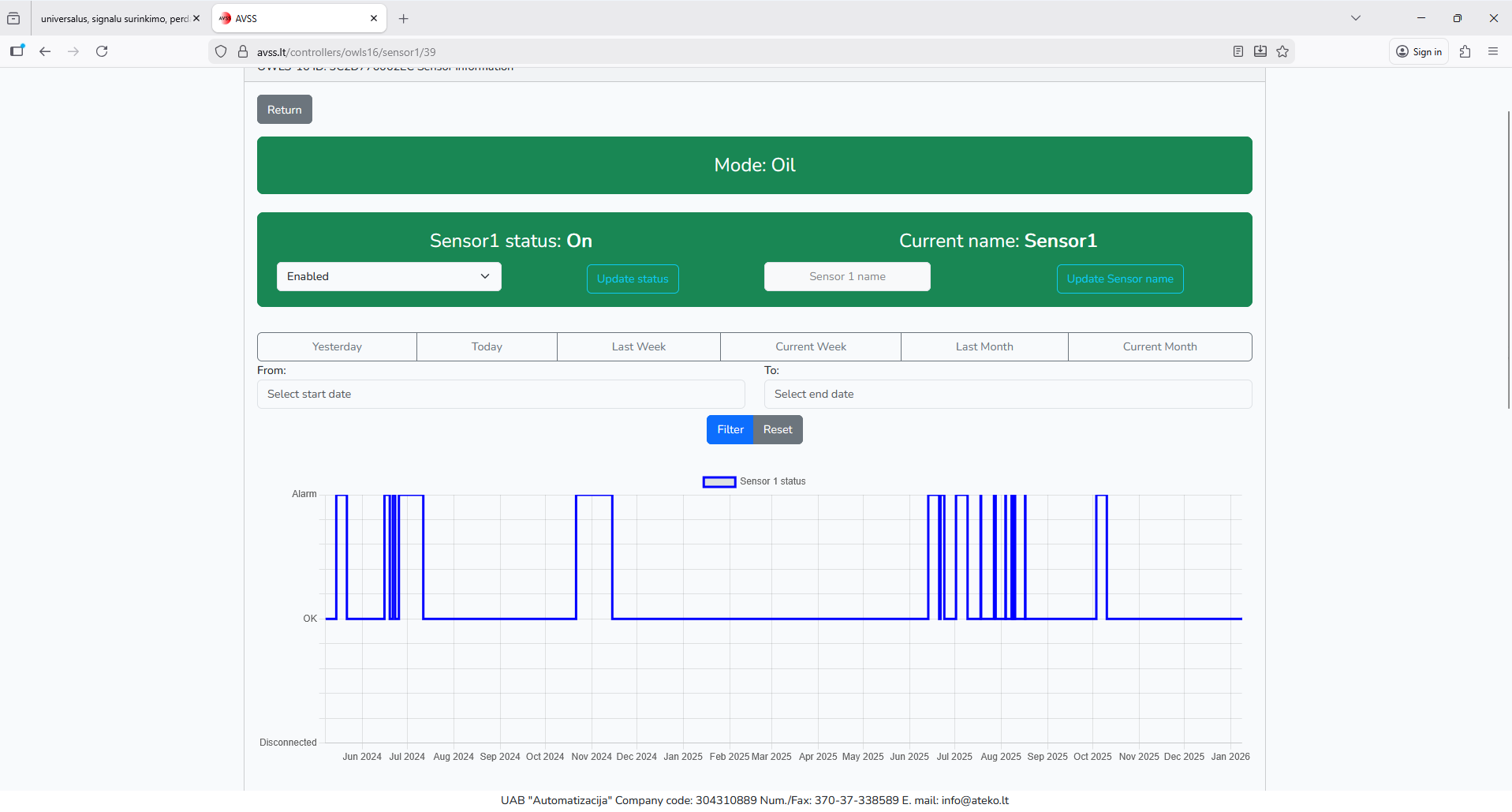
Task: Click the site security padlock icon
Action: point(243,51)
